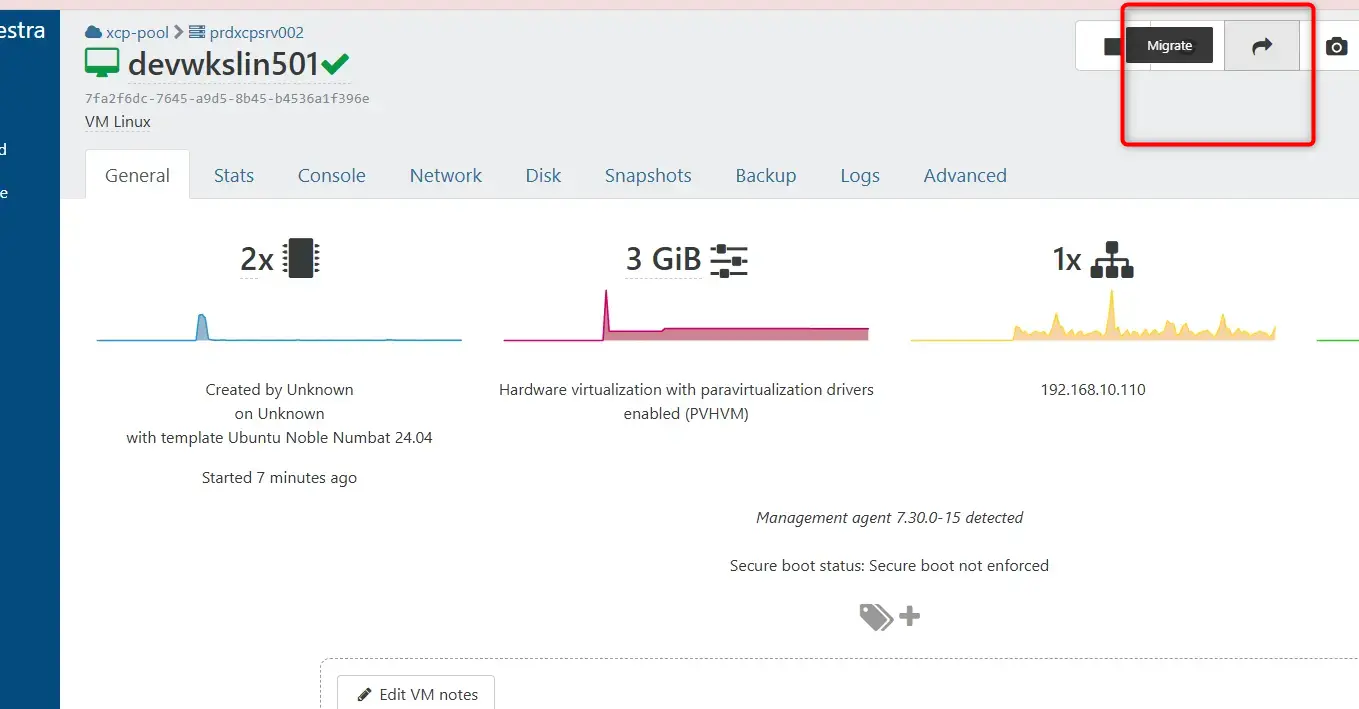Click the Edit VM notes button

(x=416, y=694)
